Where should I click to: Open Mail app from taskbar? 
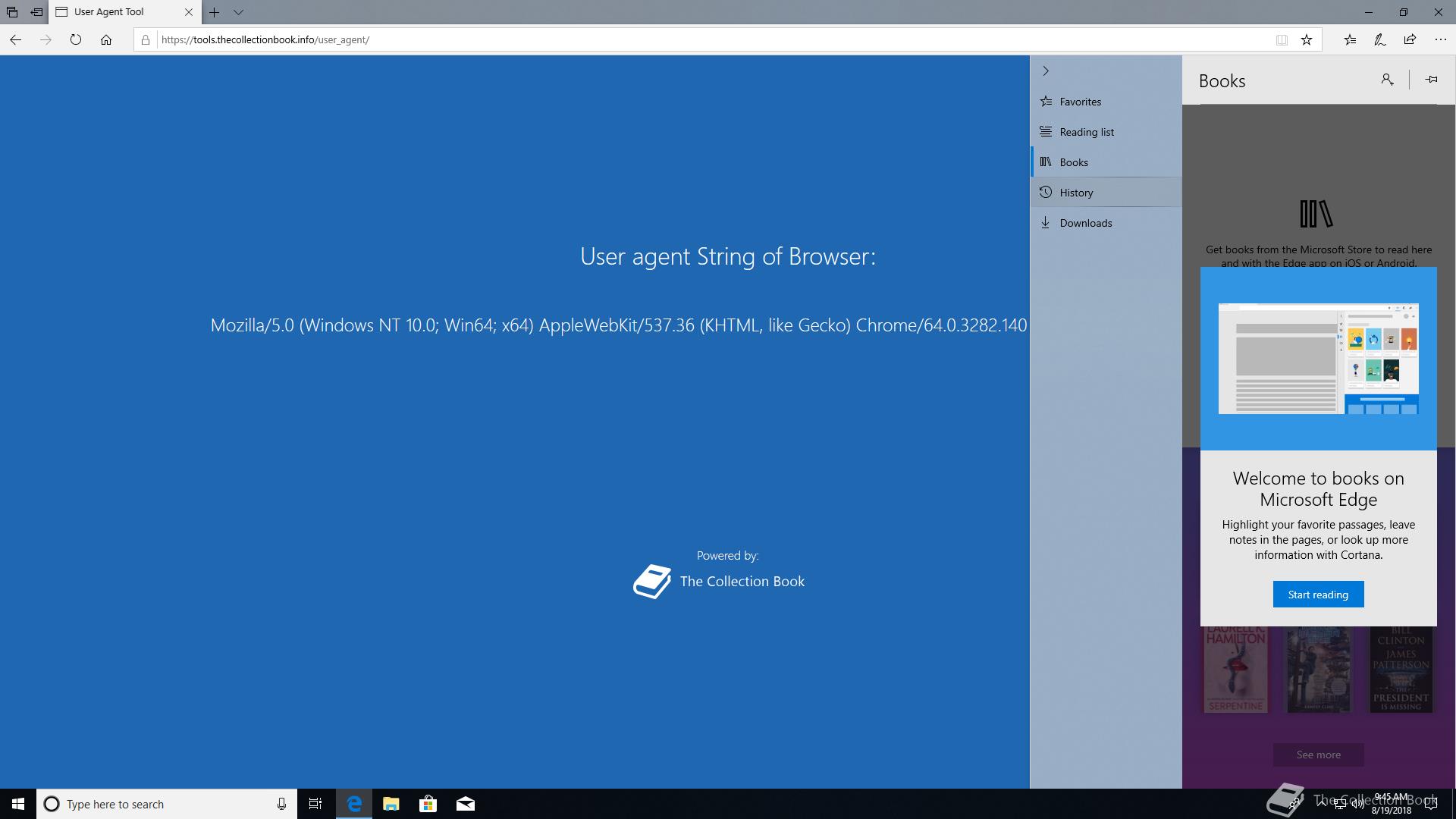[466, 804]
